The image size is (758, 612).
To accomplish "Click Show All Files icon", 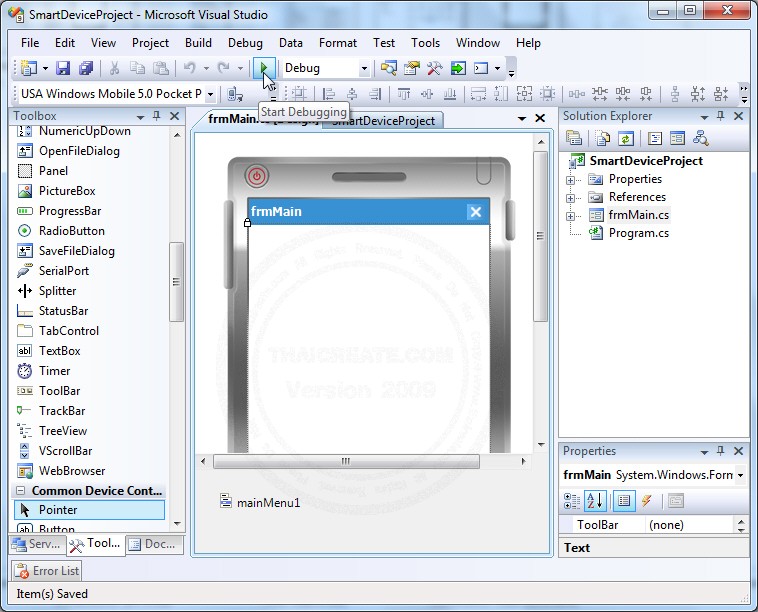I will click(602, 139).
